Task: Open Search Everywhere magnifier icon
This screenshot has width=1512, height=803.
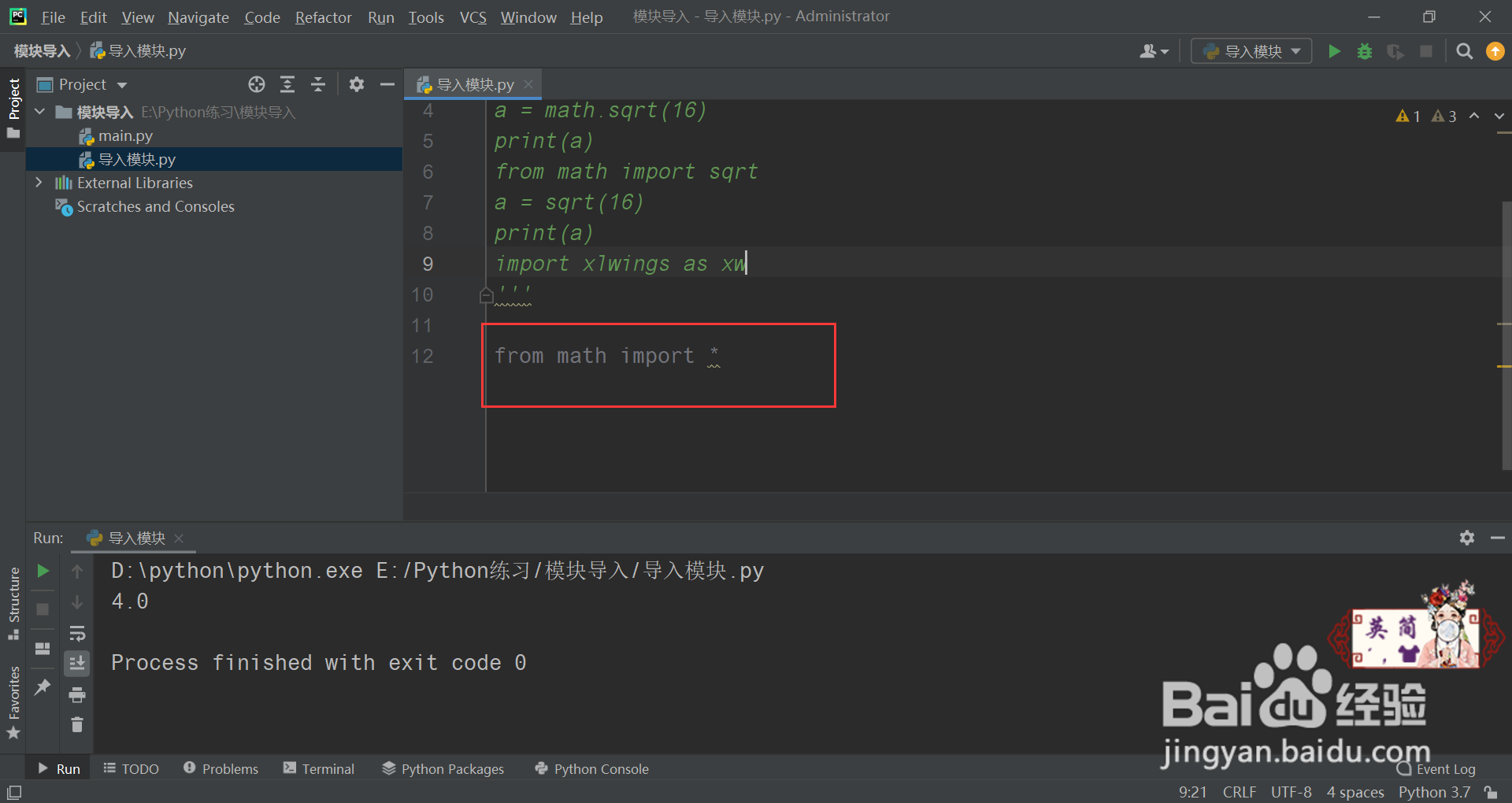Action: pyautogui.click(x=1464, y=51)
